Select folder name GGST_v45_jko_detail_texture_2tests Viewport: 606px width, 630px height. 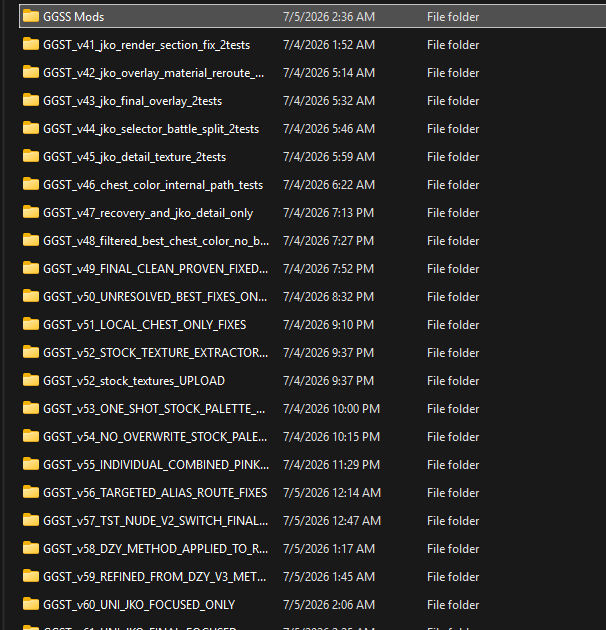click(x=135, y=157)
